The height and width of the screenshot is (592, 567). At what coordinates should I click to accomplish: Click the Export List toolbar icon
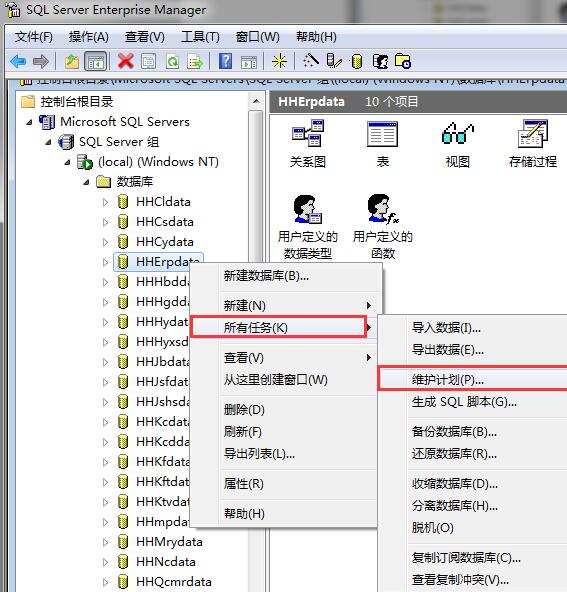(195, 61)
